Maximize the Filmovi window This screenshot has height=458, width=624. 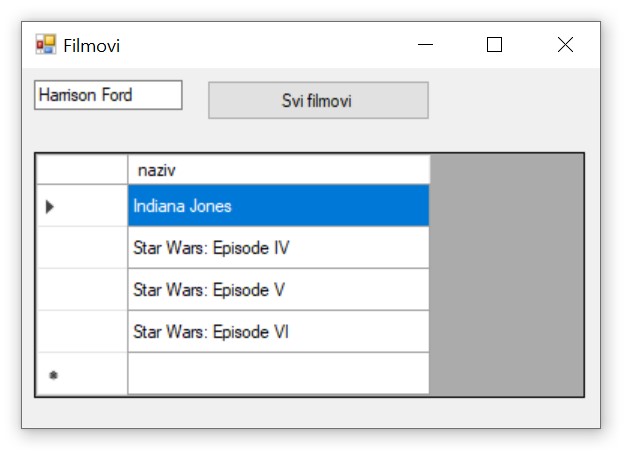click(x=494, y=45)
